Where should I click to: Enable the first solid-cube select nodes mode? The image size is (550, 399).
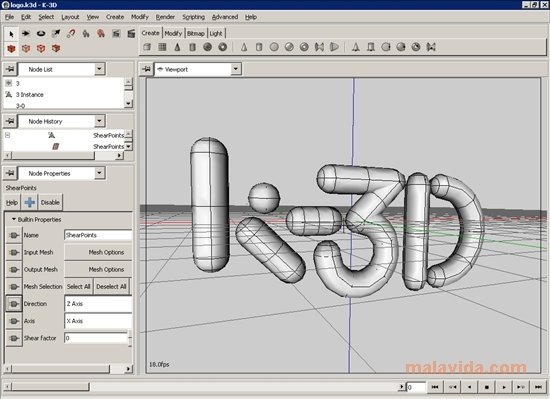(x=11, y=48)
